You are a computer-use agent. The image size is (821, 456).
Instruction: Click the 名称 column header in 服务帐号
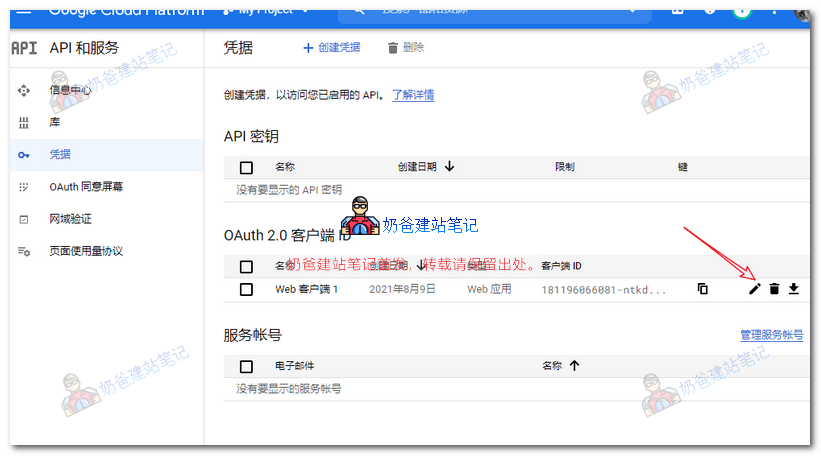tap(552, 365)
